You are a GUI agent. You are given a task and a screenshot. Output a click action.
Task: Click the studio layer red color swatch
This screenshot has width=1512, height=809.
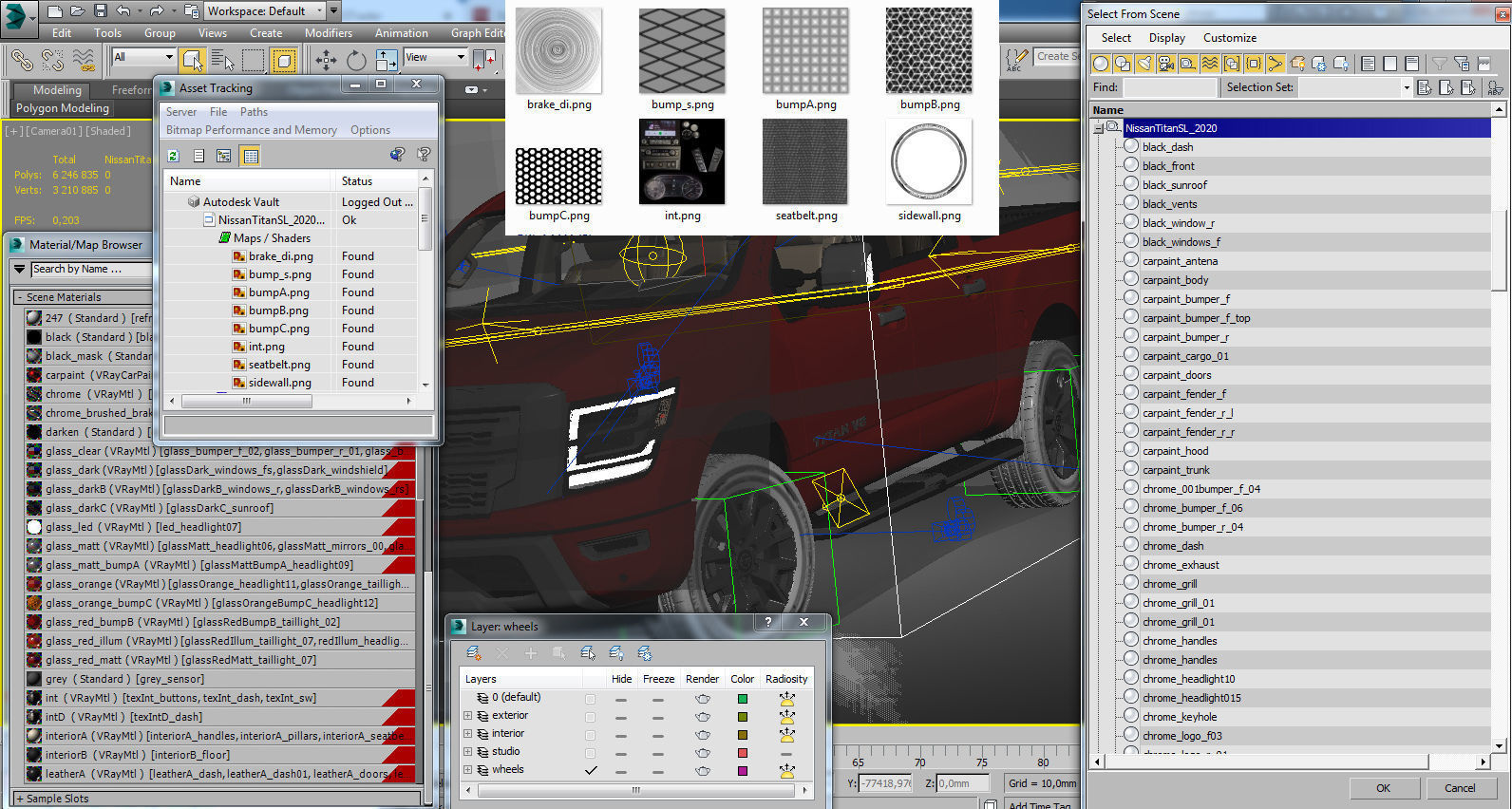pyautogui.click(x=742, y=753)
